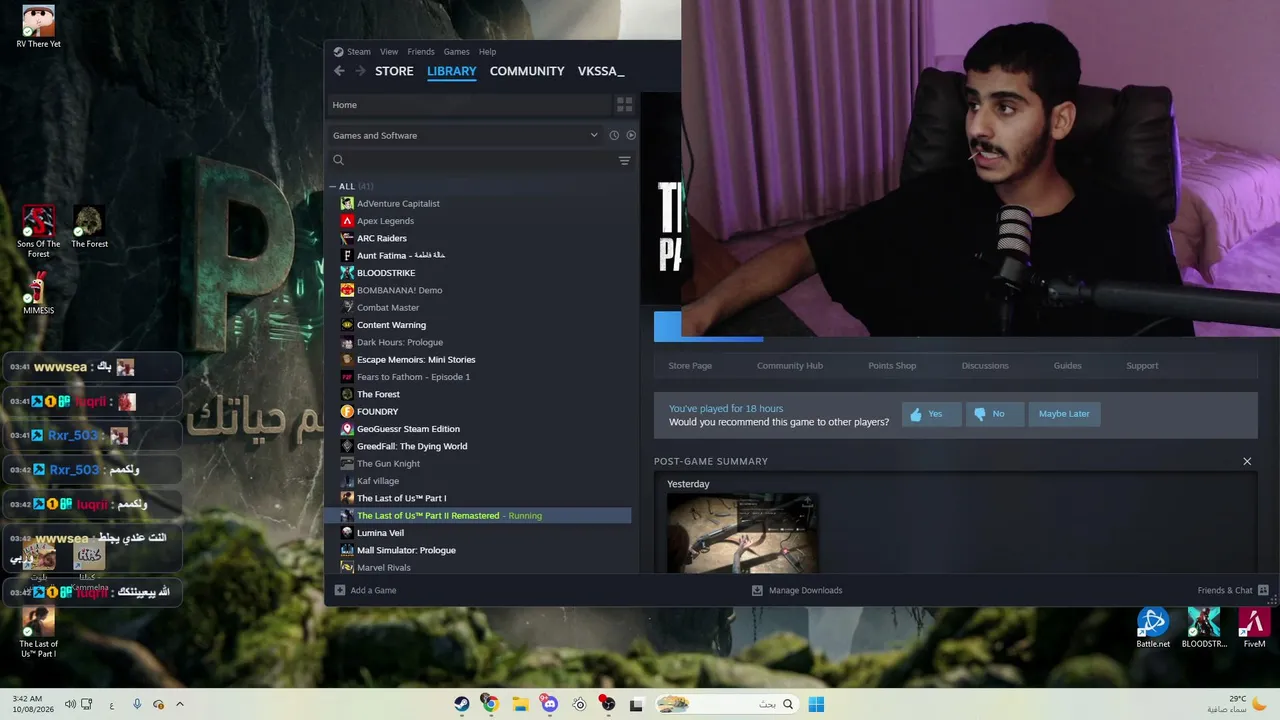
Task: Click the volume speaker icon in taskbar
Action: pyautogui.click(x=70, y=704)
